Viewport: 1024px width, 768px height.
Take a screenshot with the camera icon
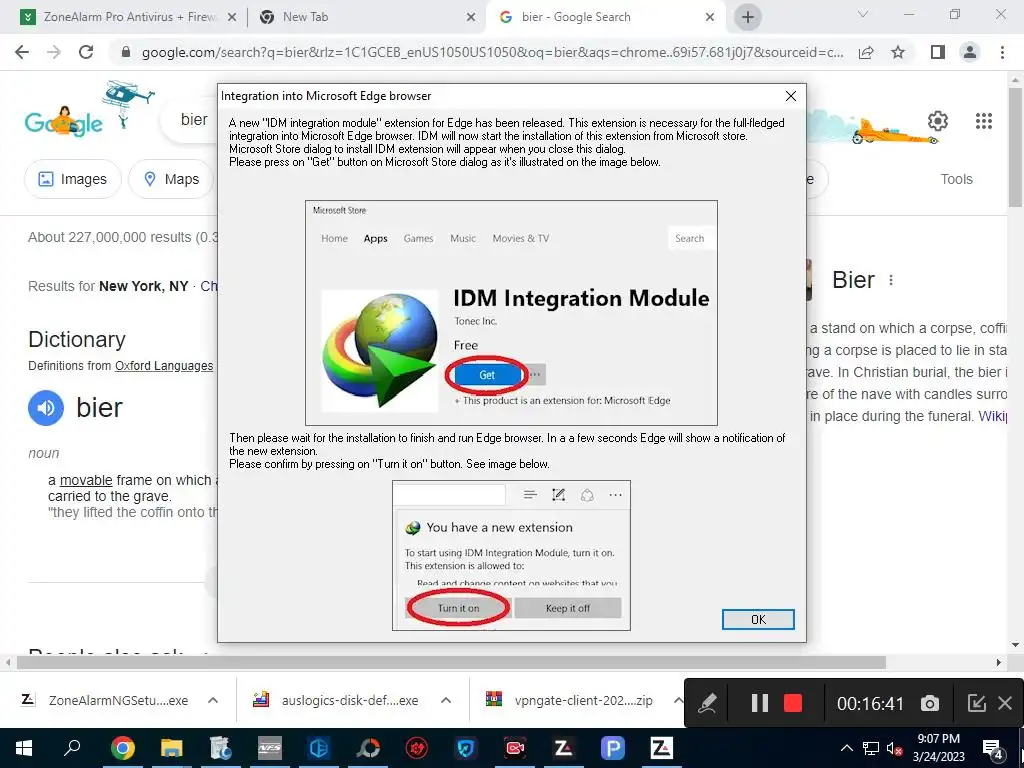929,703
